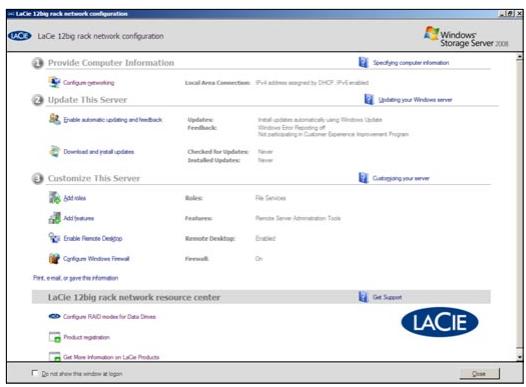The height and width of the screenshot is (387, 526).
Task: Click LaCie 12big rack network resource center heading
Action: point(134,297)
